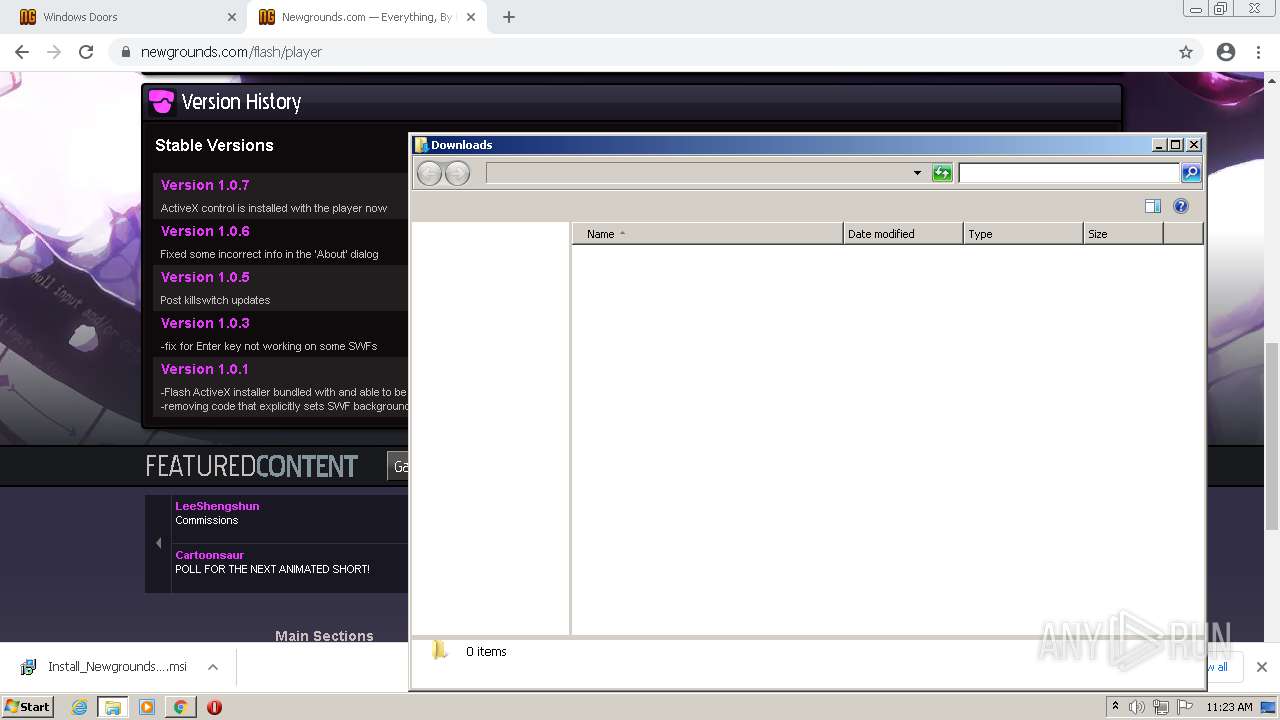Select the '0 items' status text

point(486,651)
